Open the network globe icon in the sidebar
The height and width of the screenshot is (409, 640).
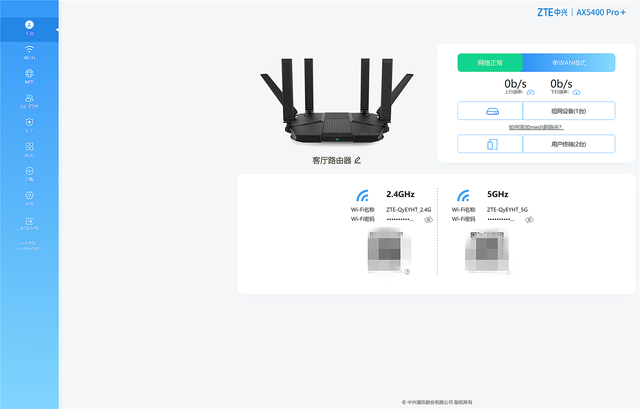tap(29, 76)
